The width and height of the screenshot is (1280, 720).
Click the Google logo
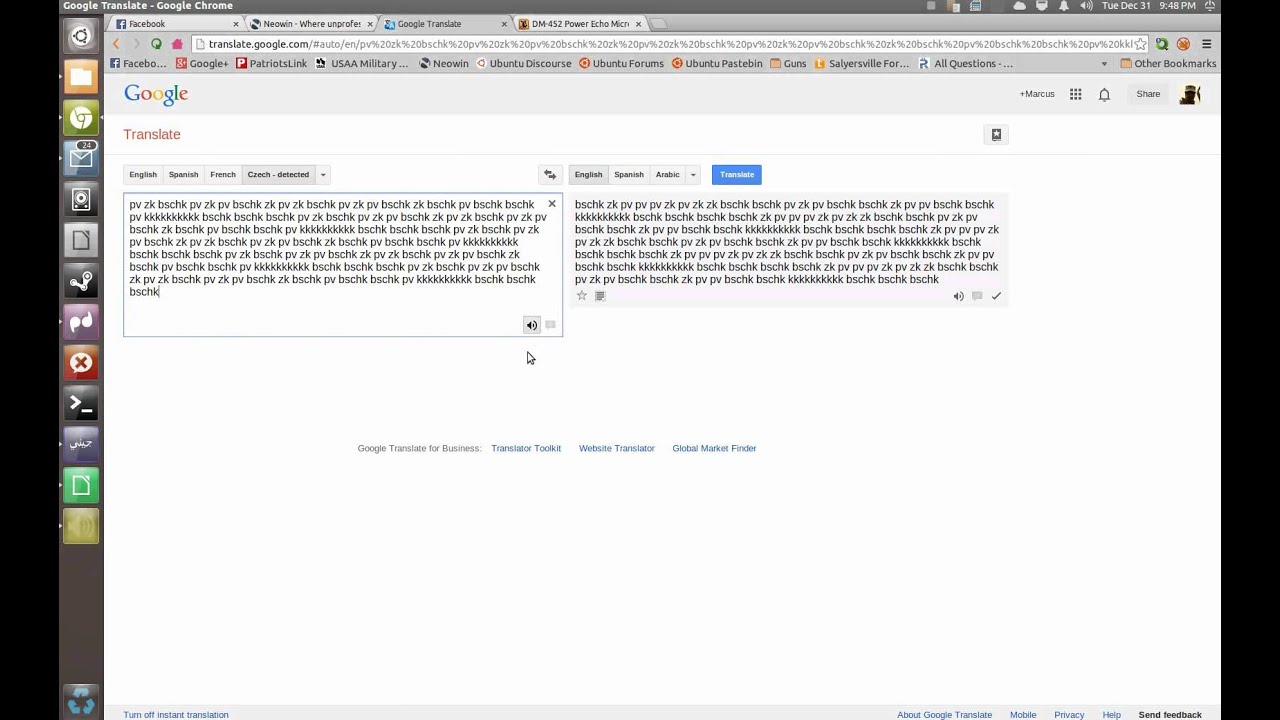click(x=156, y=94)
